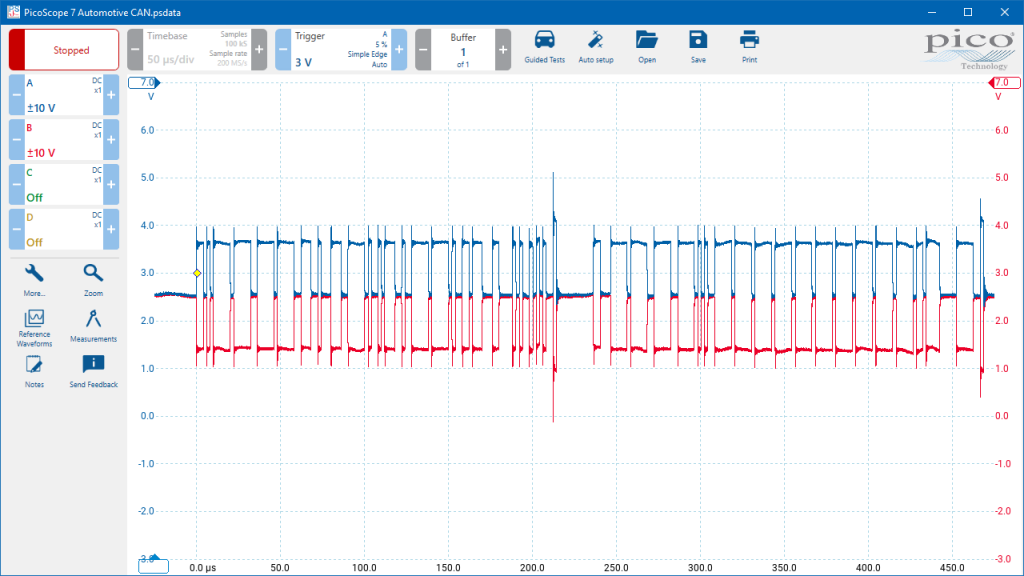This screenshot has height=576, width=1024.
Task: Run Auto setup wand tool
Action: [x=596, y=47]
